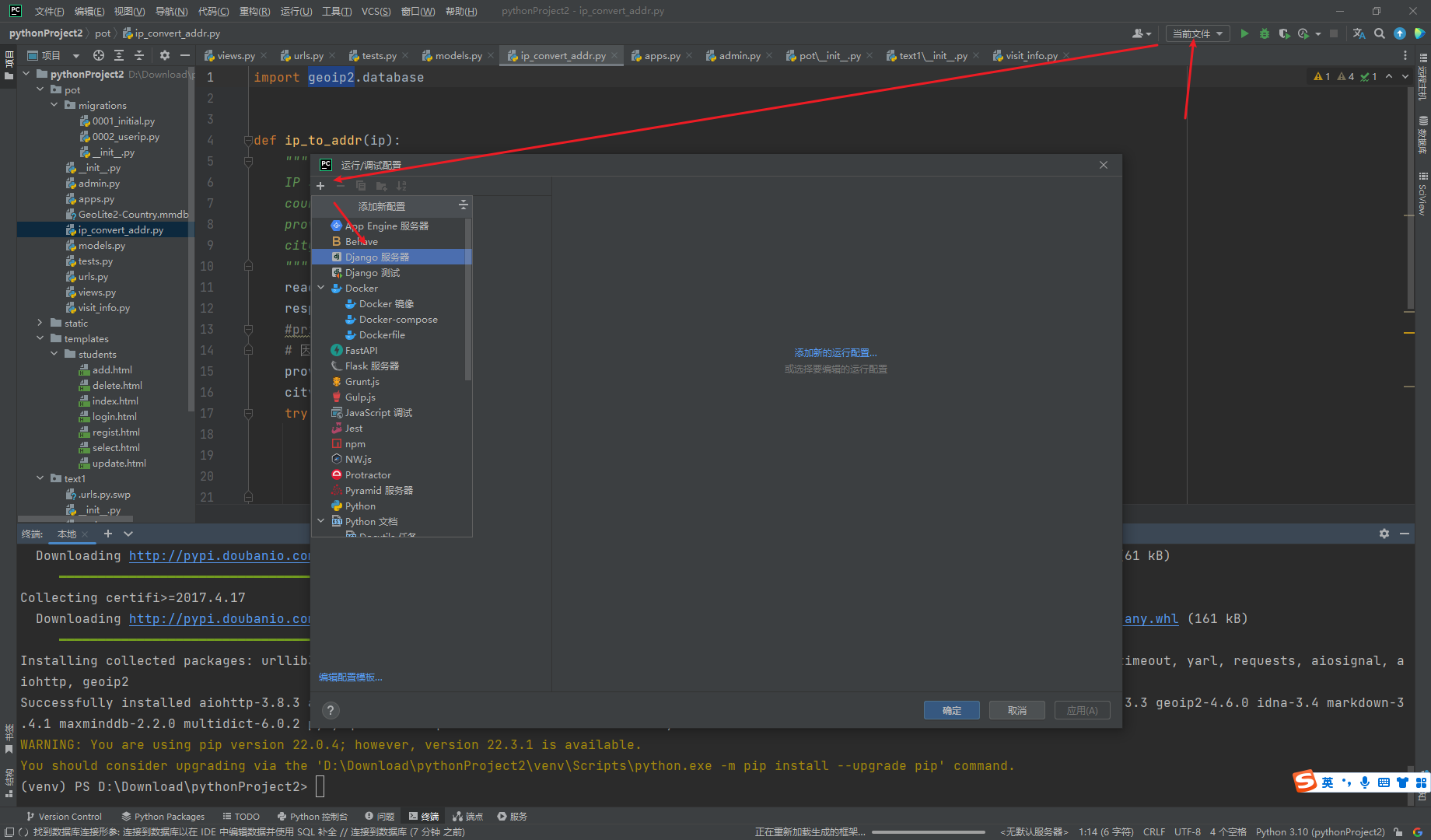
Task: Open Search Everywhere magnifier icon
Action: 1380,33
